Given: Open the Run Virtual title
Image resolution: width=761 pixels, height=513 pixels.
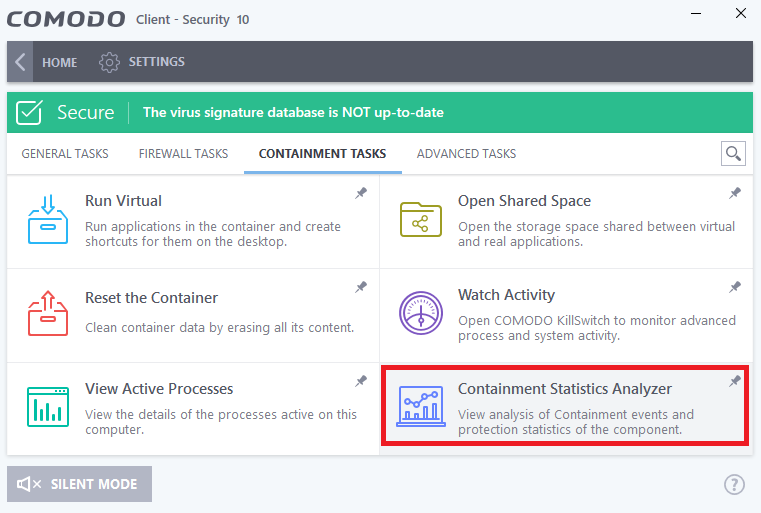Looking at the screenshot, I should pyautogui.click(x=123, y=201).
